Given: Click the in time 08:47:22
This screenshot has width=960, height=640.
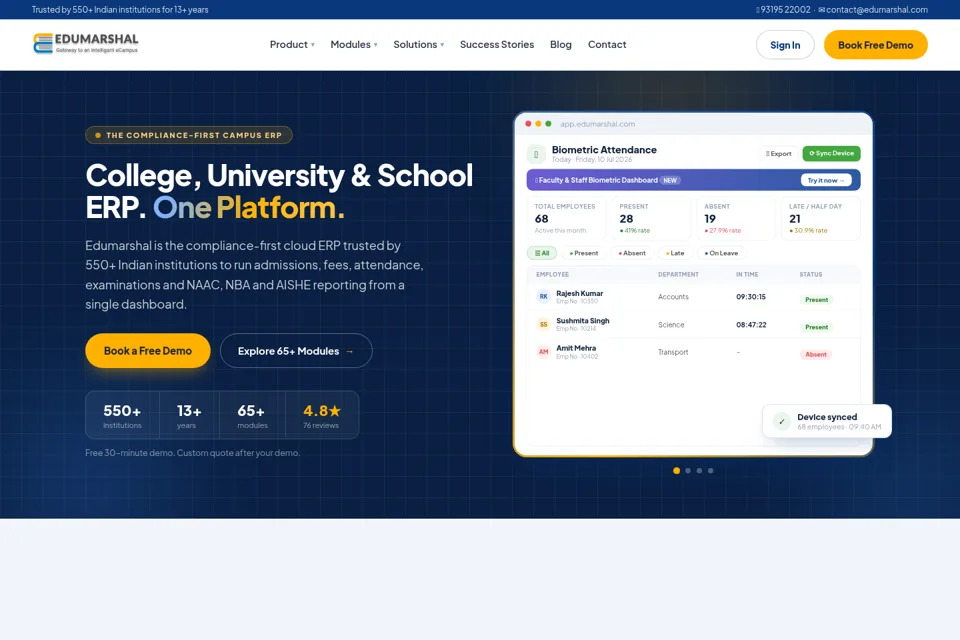Looking at the screenshot, I should coord(751,325).
